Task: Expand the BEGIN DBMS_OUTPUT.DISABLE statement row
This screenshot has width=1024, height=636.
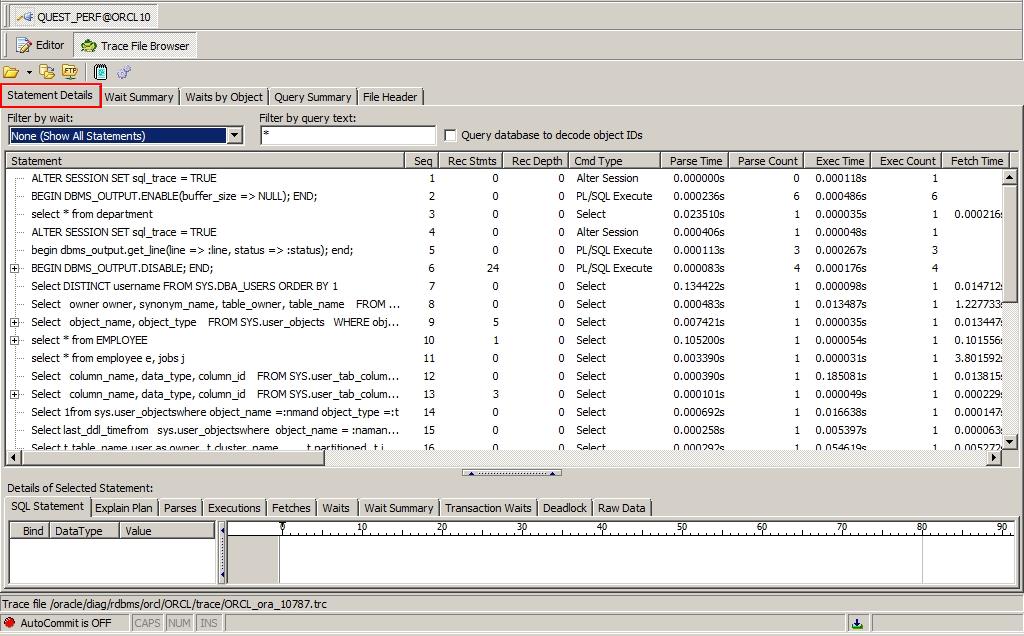Action: tap(15, 268)
